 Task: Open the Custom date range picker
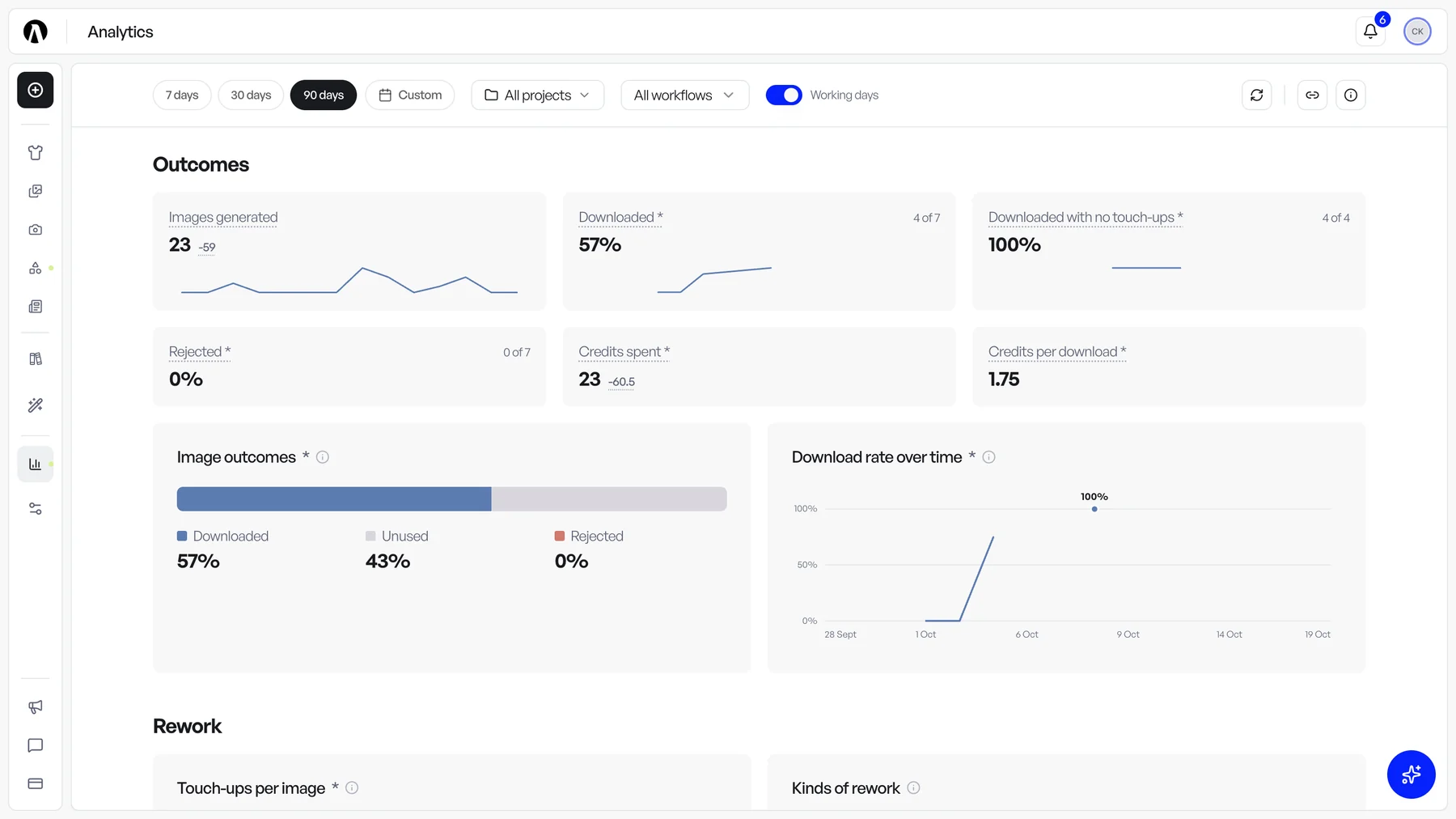coord(410,95)
